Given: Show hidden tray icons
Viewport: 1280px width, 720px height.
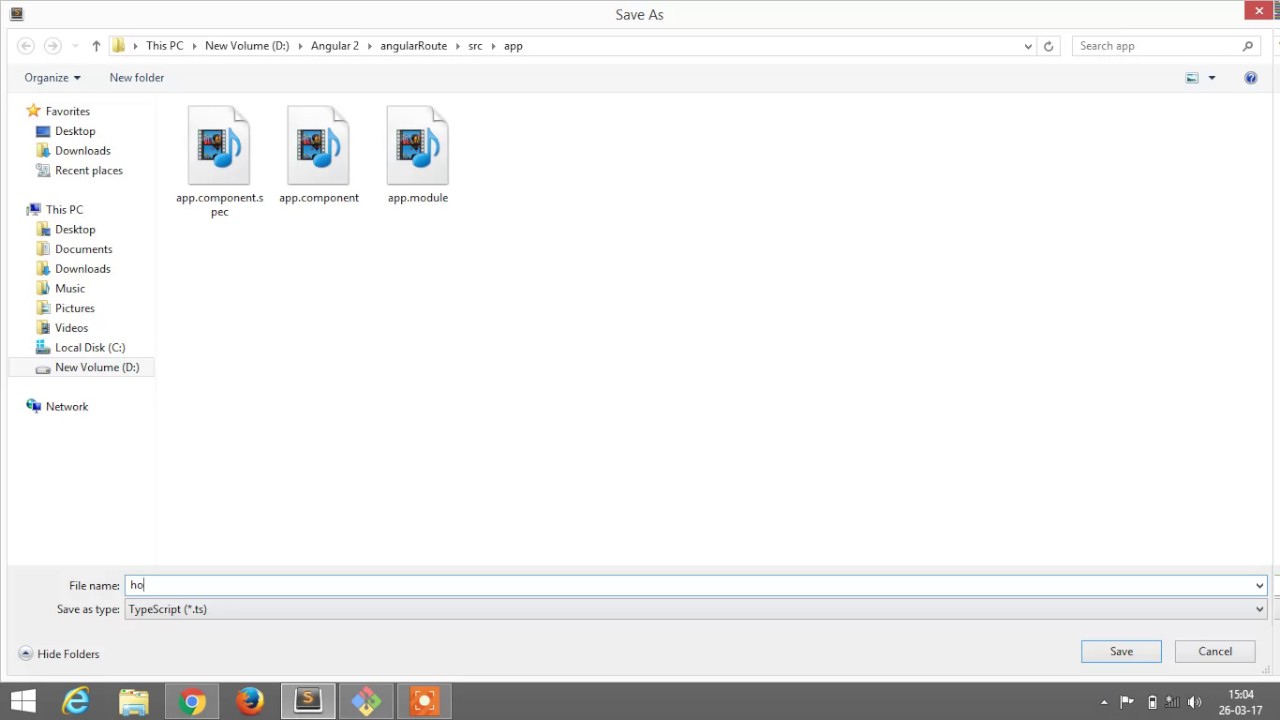Looking at the screenshot, I should [1104, 702].
